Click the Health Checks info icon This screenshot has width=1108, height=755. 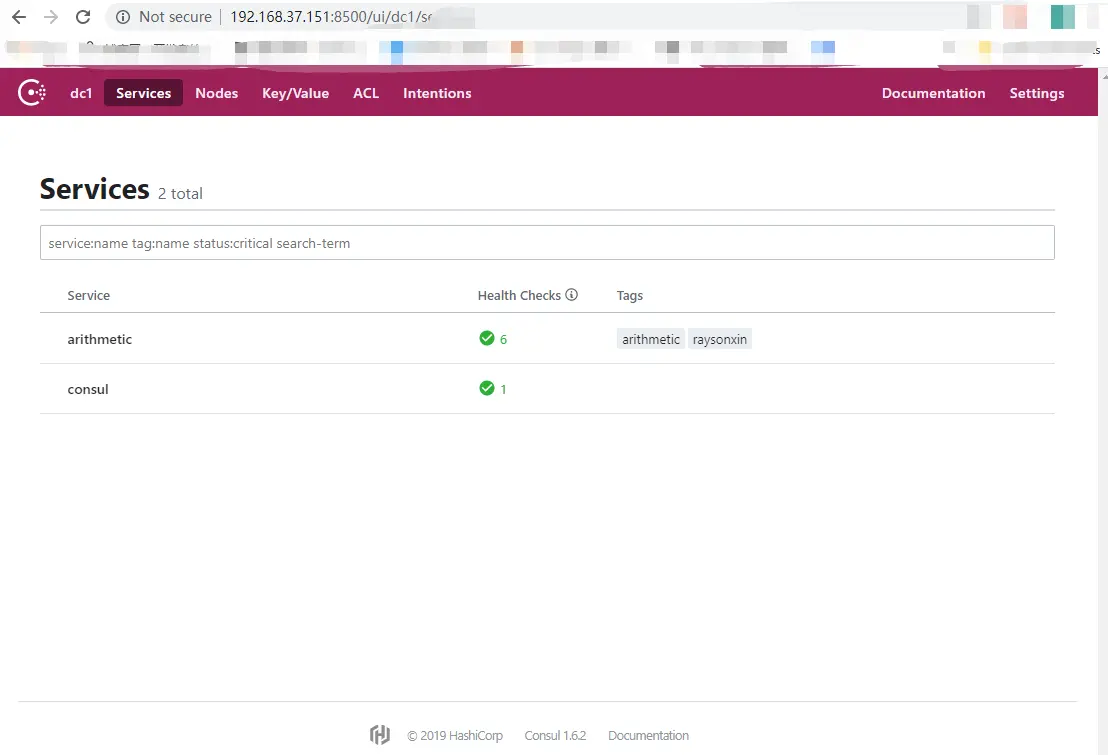pyautogui.click(x=572, y=295)
